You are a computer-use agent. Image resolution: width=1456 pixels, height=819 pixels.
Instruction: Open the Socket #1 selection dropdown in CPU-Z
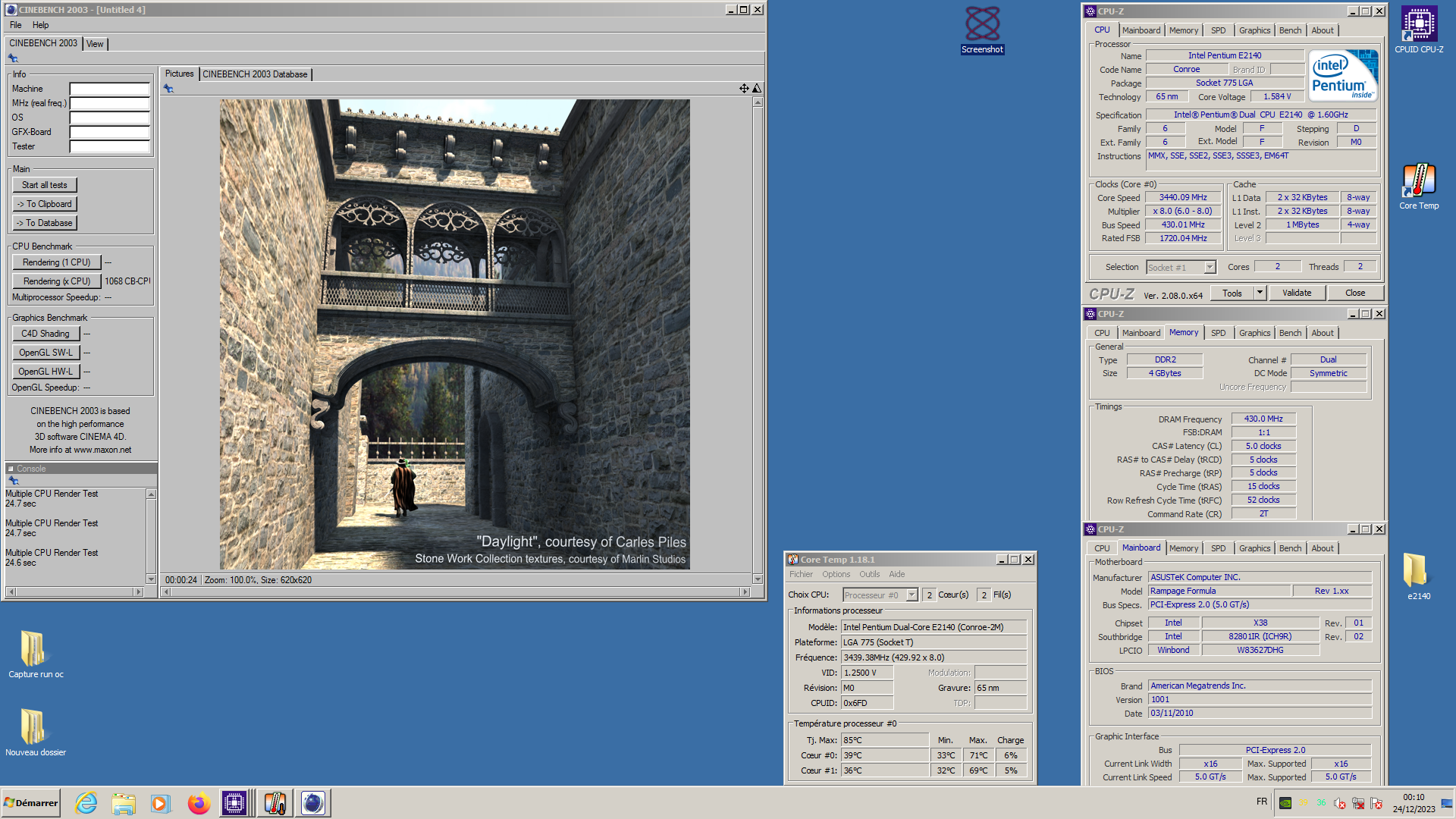[1181, 267]
